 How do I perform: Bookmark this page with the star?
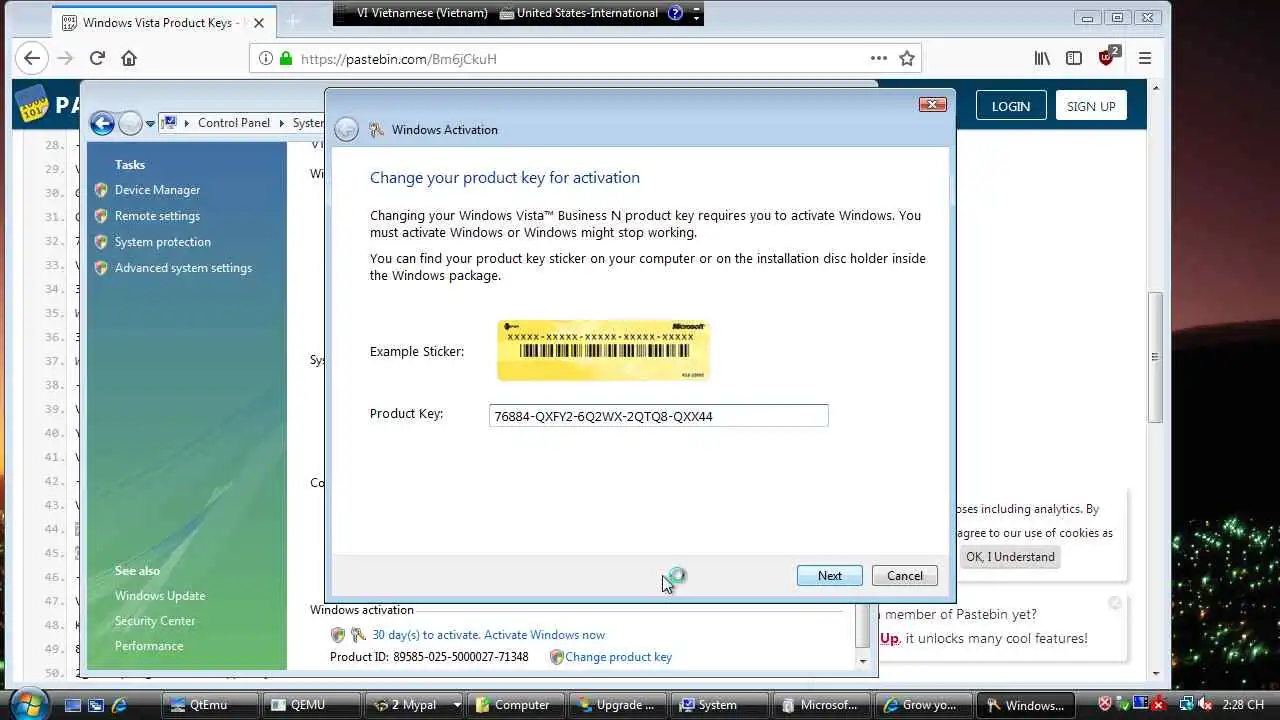907,58
